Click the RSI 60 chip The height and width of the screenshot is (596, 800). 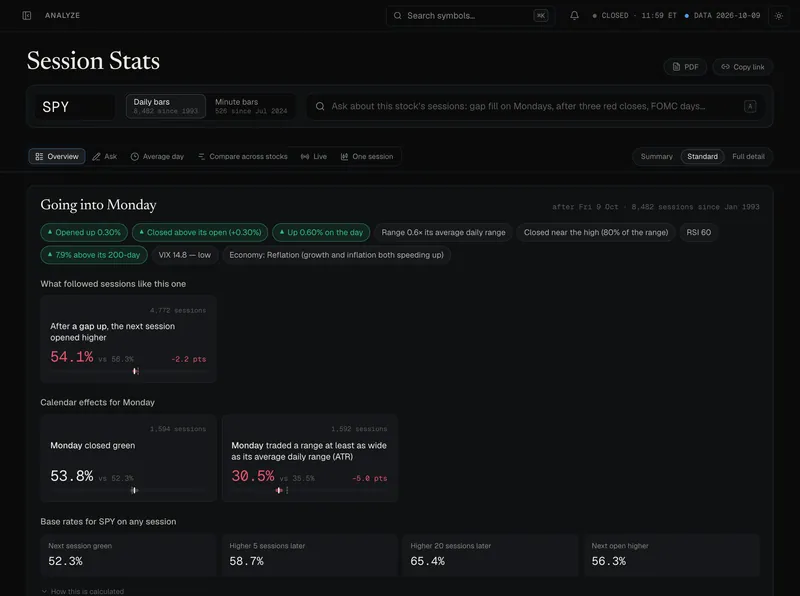pos(698,232)
